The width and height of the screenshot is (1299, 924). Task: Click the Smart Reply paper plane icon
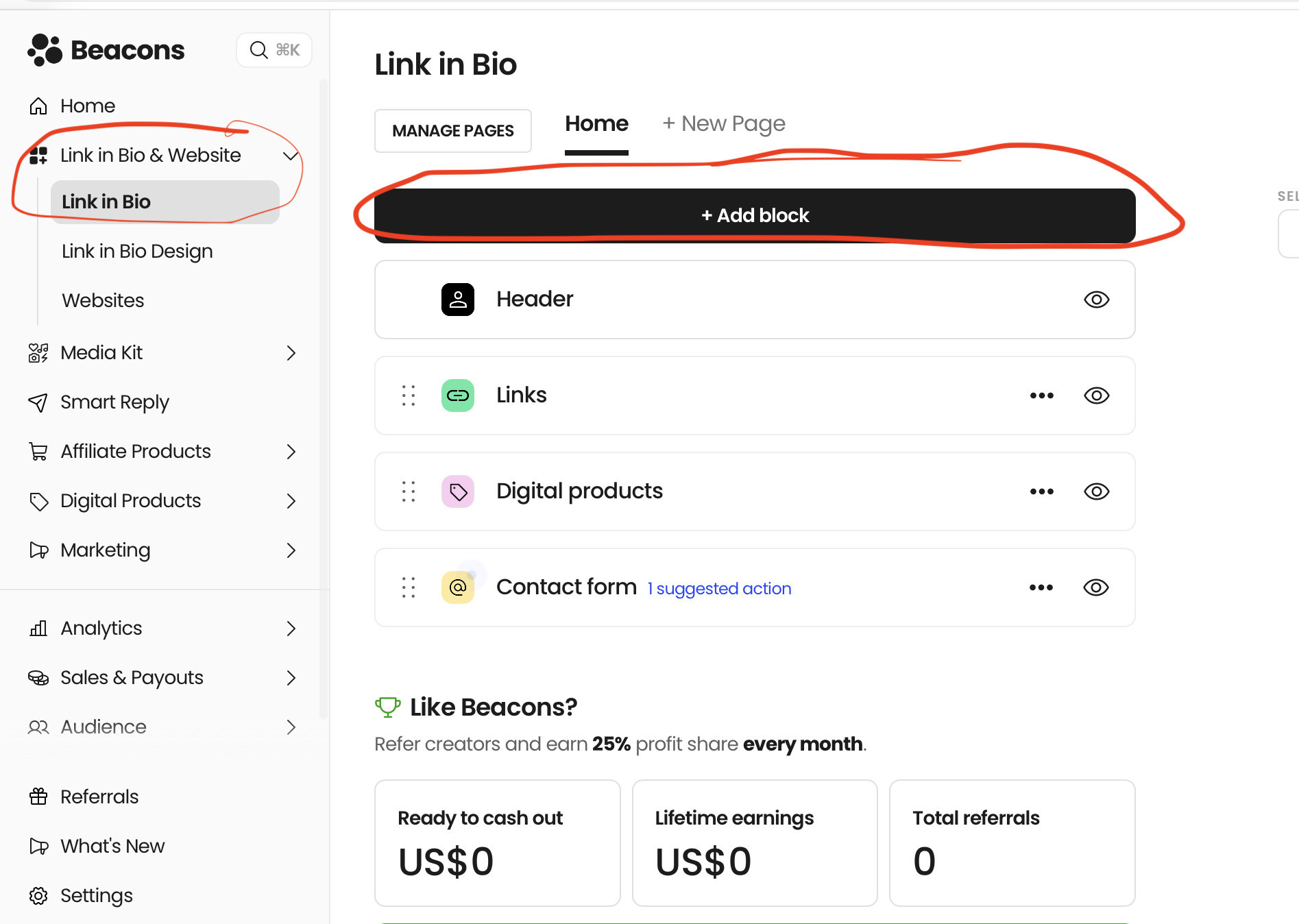[x=38, y=402]
